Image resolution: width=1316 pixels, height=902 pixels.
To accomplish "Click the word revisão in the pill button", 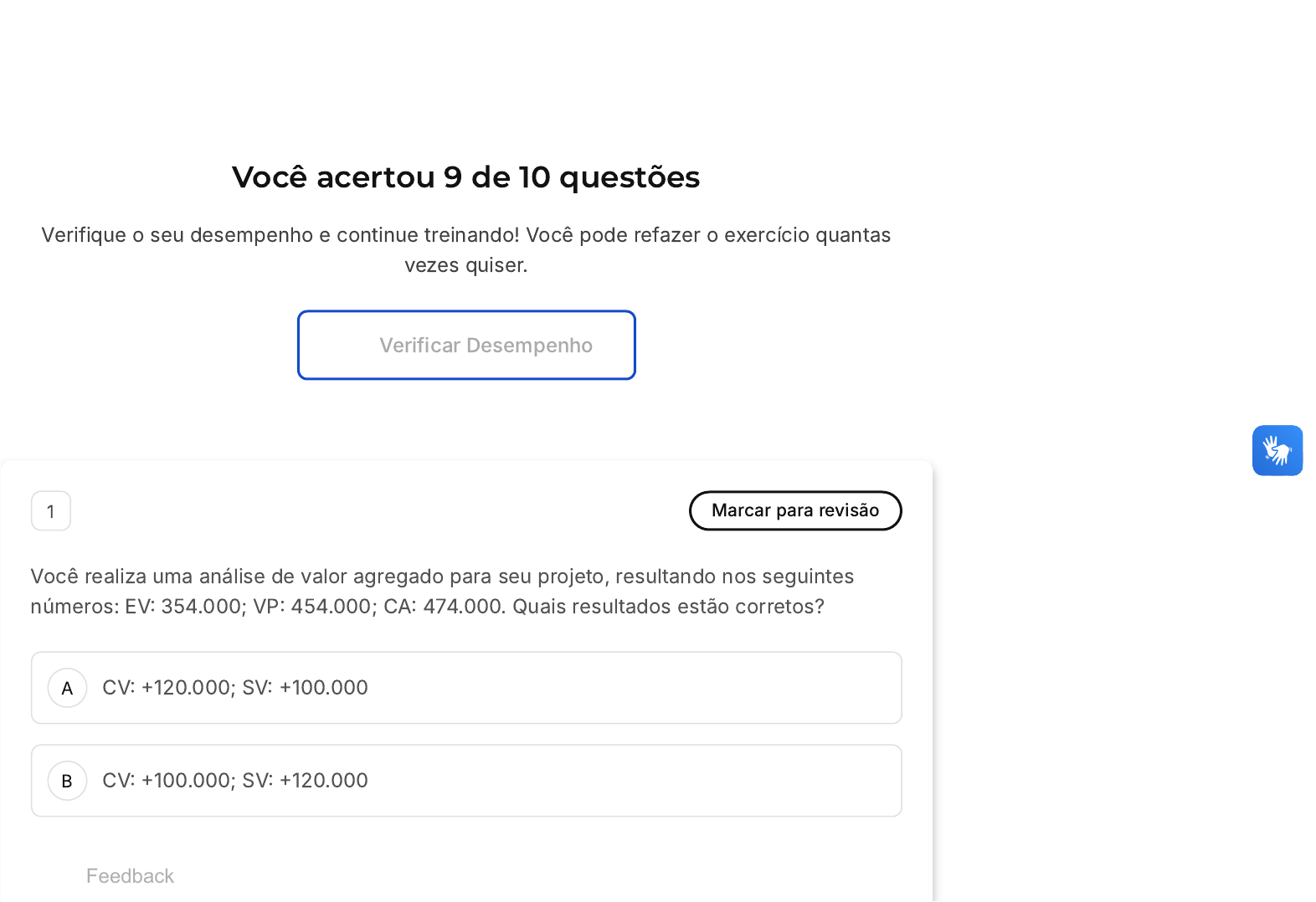I will click(x=849, y=510).
